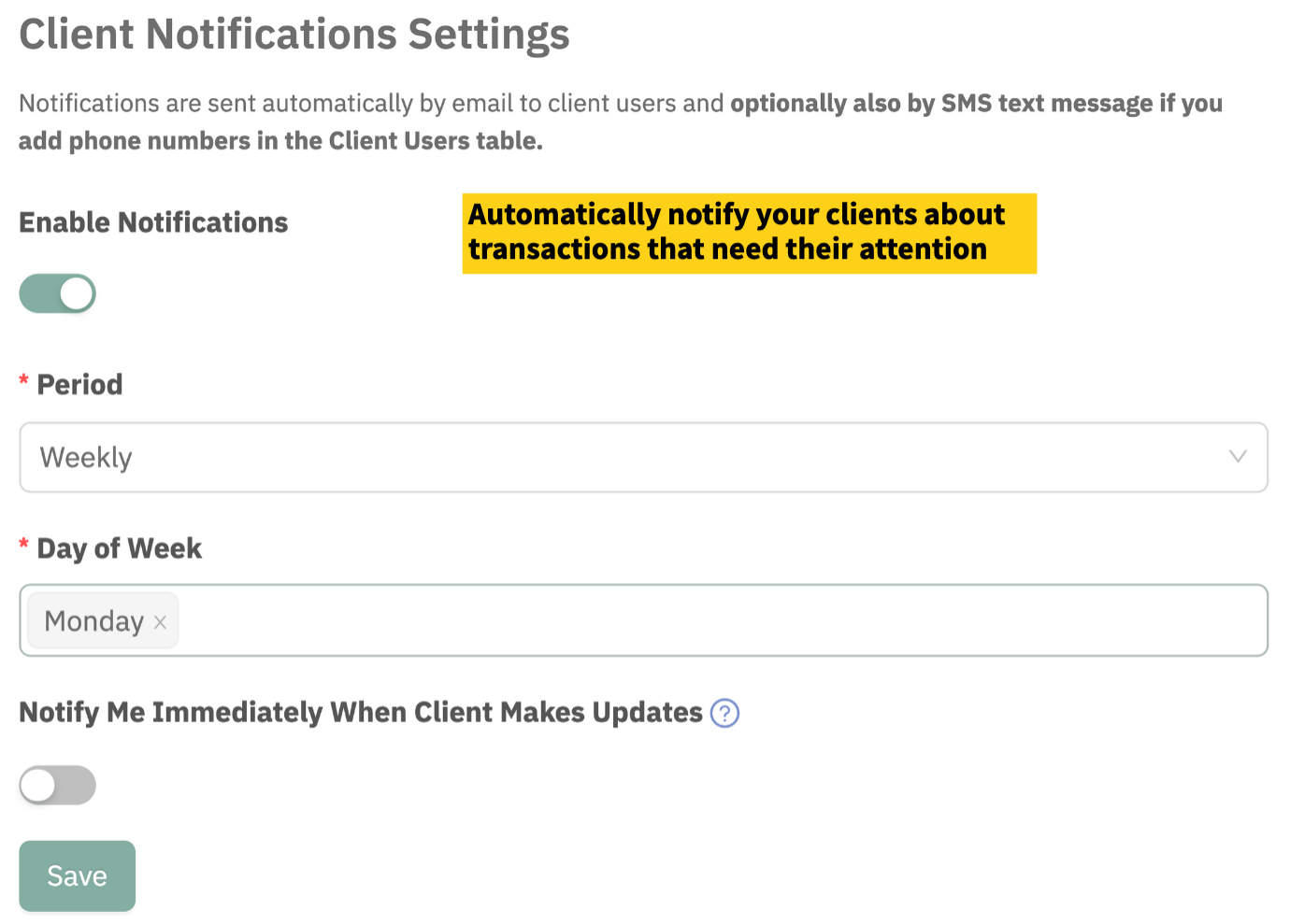Click empty area of Day of Week field
Image resolution: width=1290 pixels, height=924 pixels.
(x=720, y=620)
